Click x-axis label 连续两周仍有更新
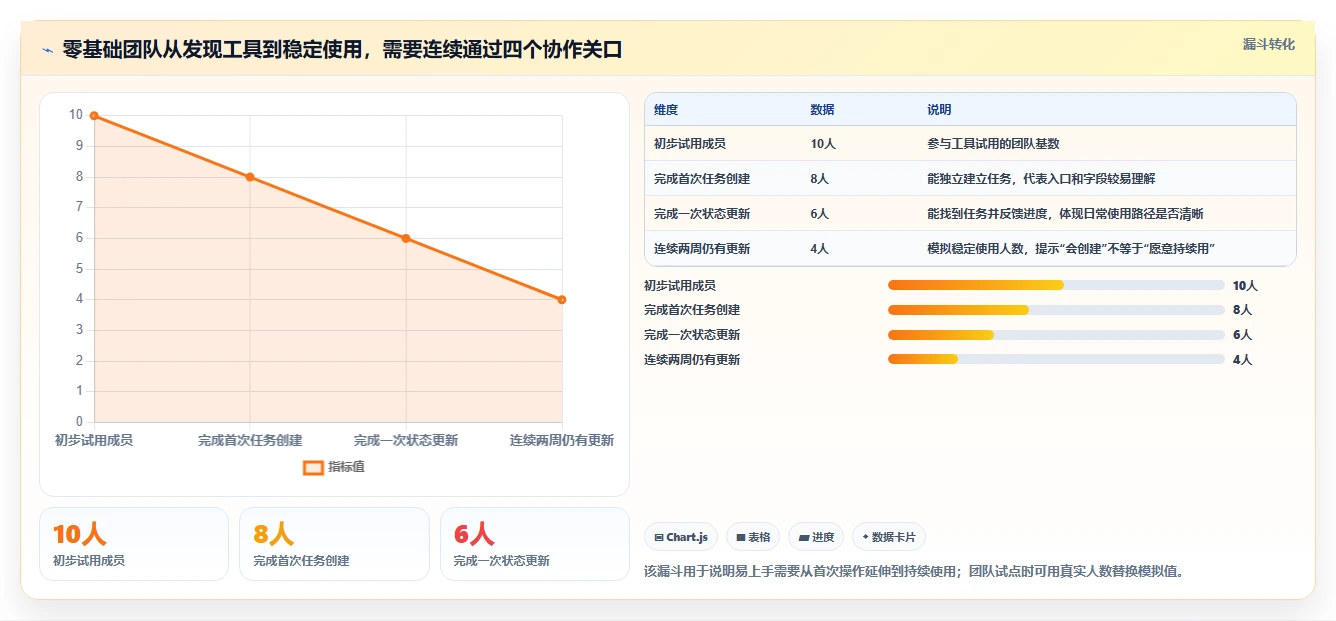This screenshot has width=1336, height=621. point(562,440)
